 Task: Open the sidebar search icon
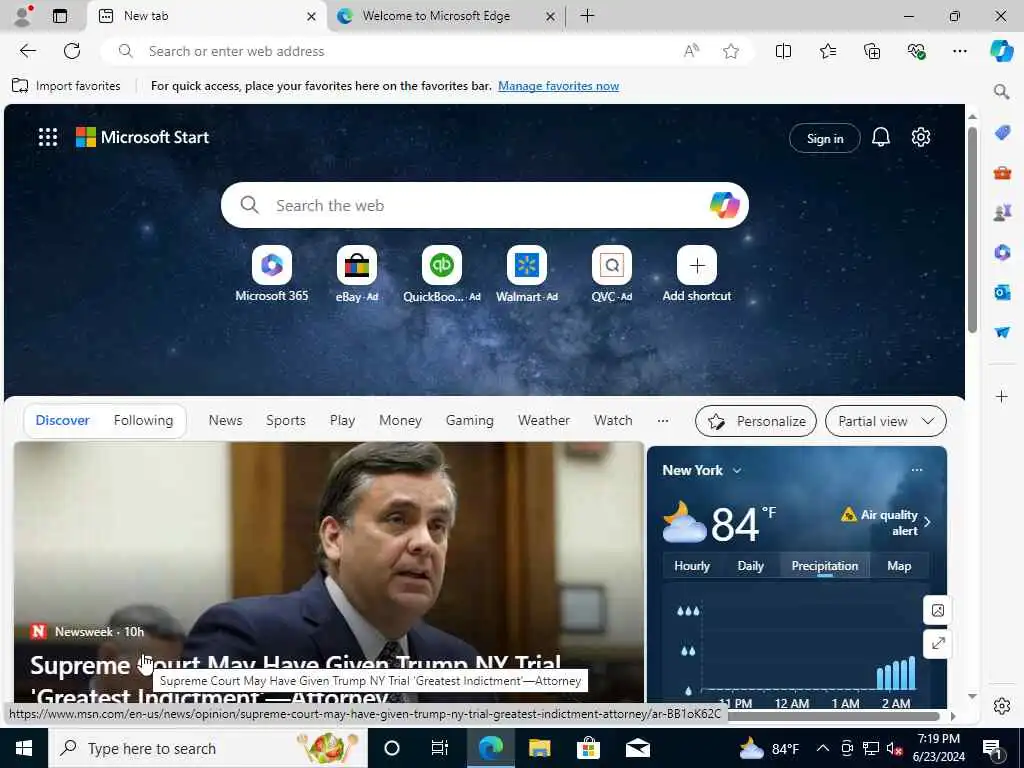[x=1001, y=91]
